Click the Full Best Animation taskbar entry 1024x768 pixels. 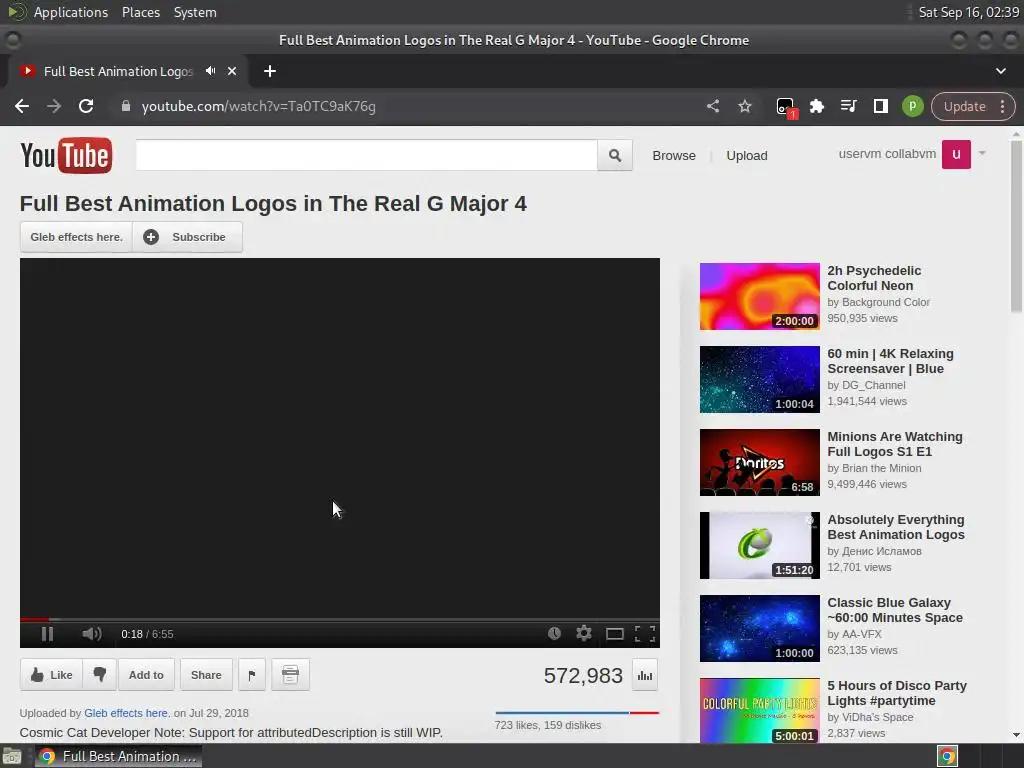[118, 756]
